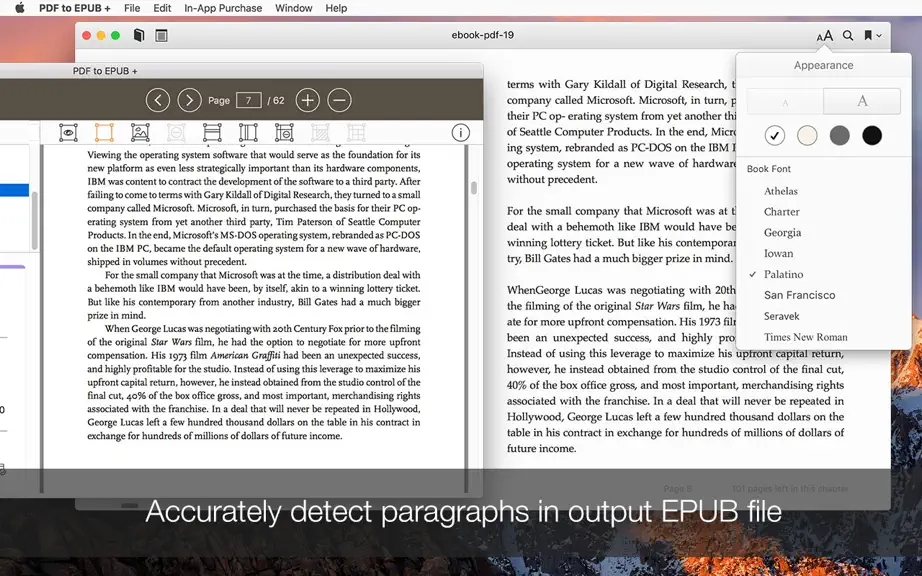Click the previous page arrow button
This screenshot has width=922, height=576.
158,101
